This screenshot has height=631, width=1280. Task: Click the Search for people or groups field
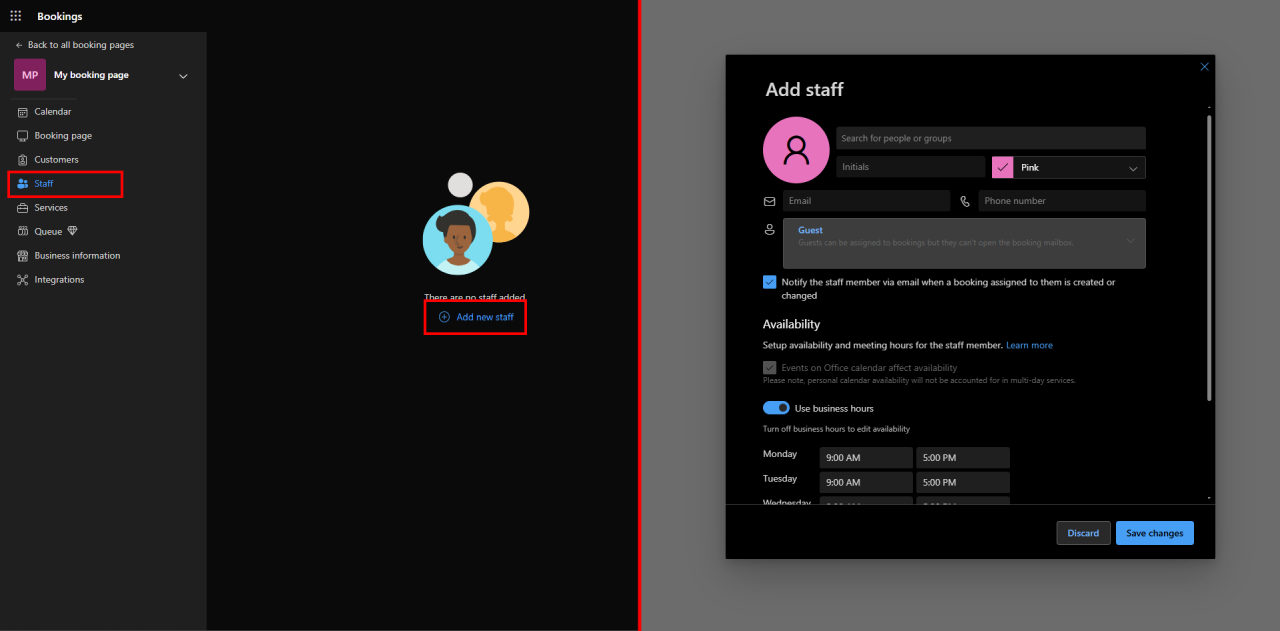pyautogui.click(x=991, y=138)
